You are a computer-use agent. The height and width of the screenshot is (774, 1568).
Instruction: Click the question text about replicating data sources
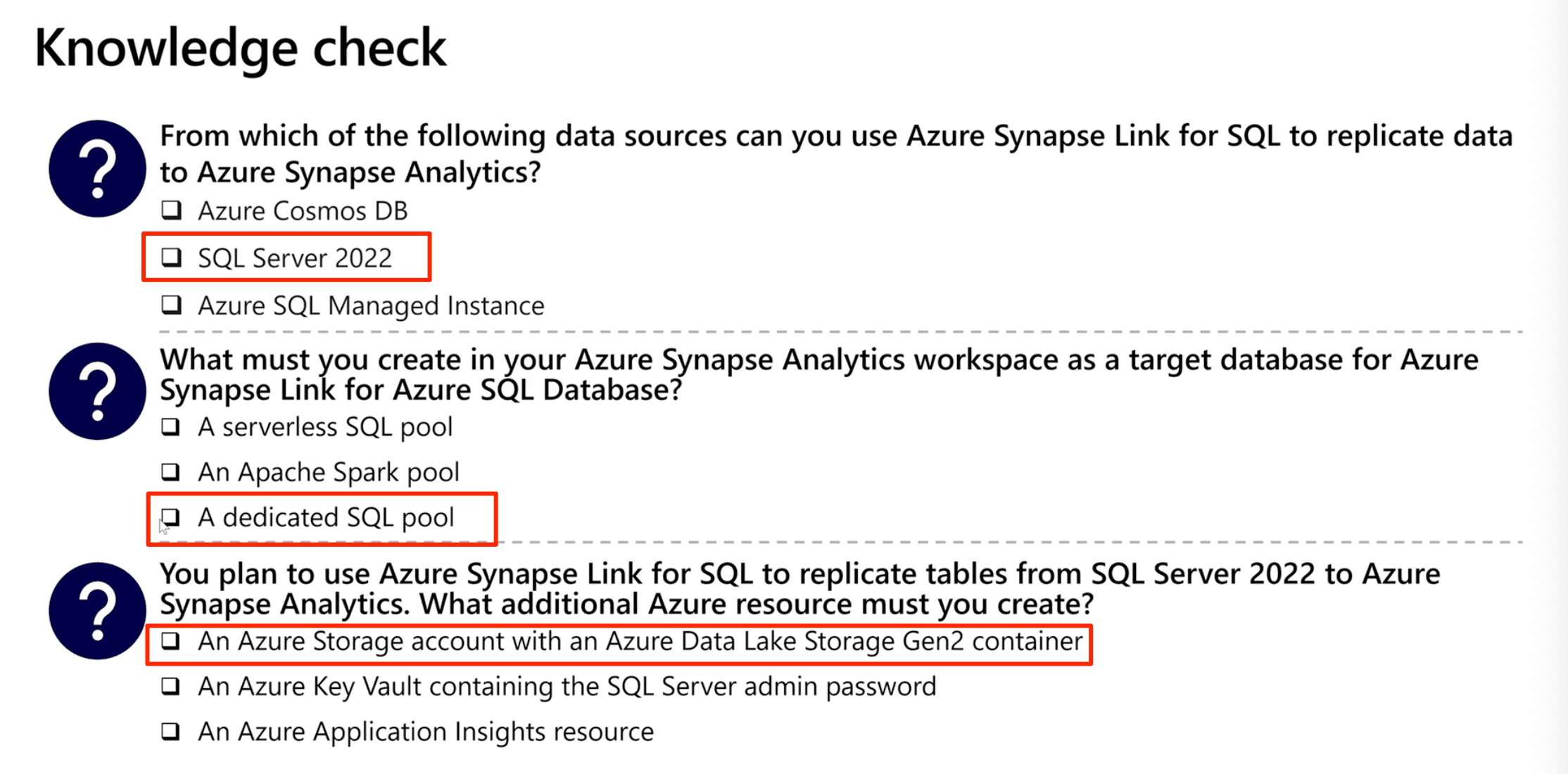click(835, 153)
